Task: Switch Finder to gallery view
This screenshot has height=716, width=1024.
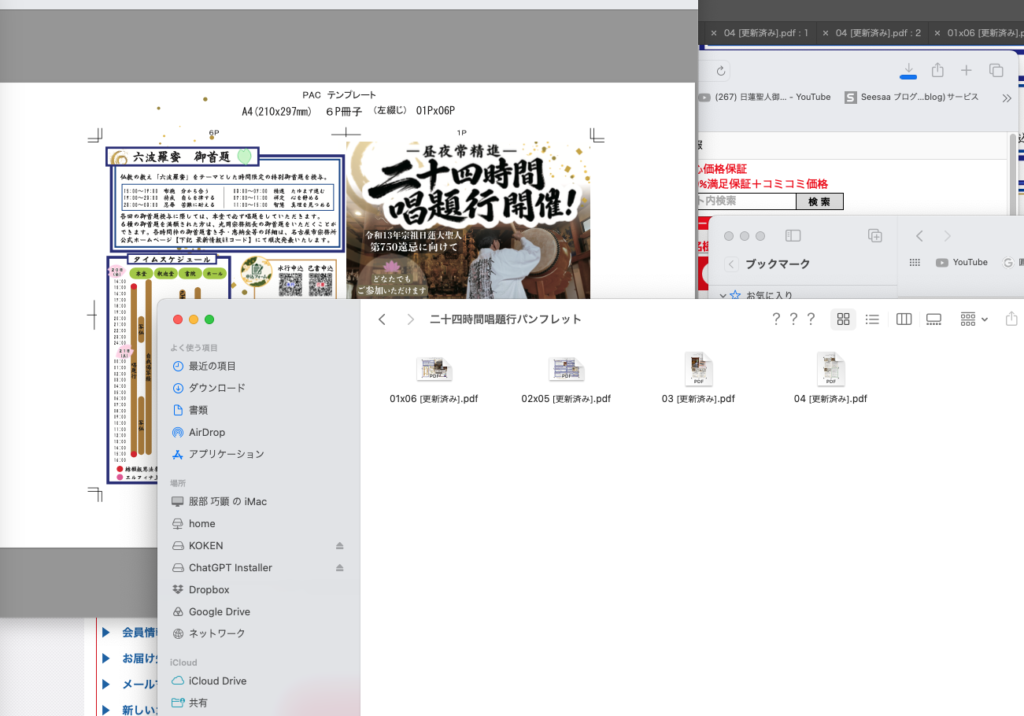Action: [x=934, y=319]
